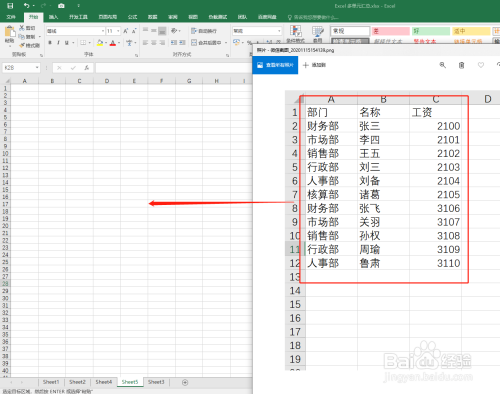Switch to the 开发工具 (Developer) ribbon tab
The height and width of the screenshot is (394, 500).
(x=78, y=17)
